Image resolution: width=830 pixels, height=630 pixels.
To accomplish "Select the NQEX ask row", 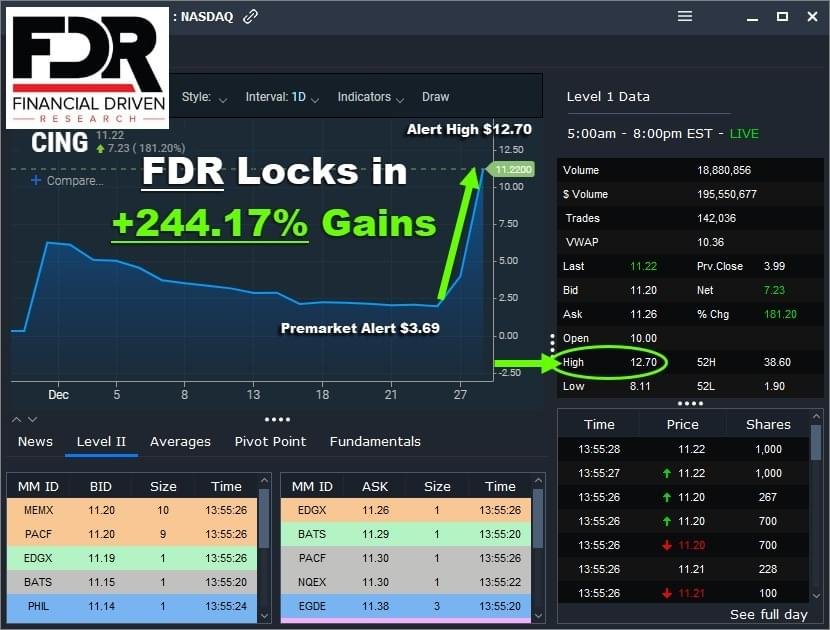I will (406, 582).
